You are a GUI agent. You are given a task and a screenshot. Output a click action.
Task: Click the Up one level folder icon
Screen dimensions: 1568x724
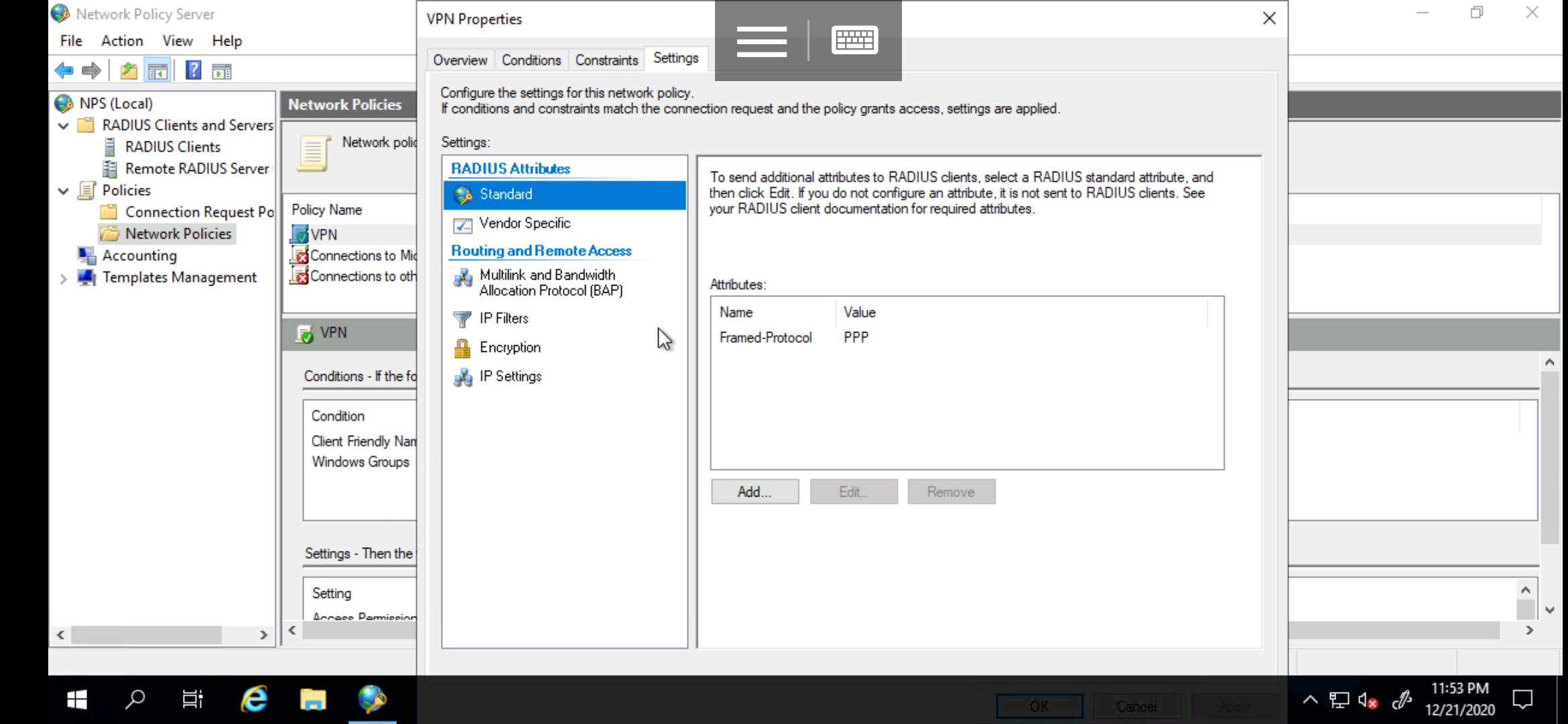coord(129,70)
